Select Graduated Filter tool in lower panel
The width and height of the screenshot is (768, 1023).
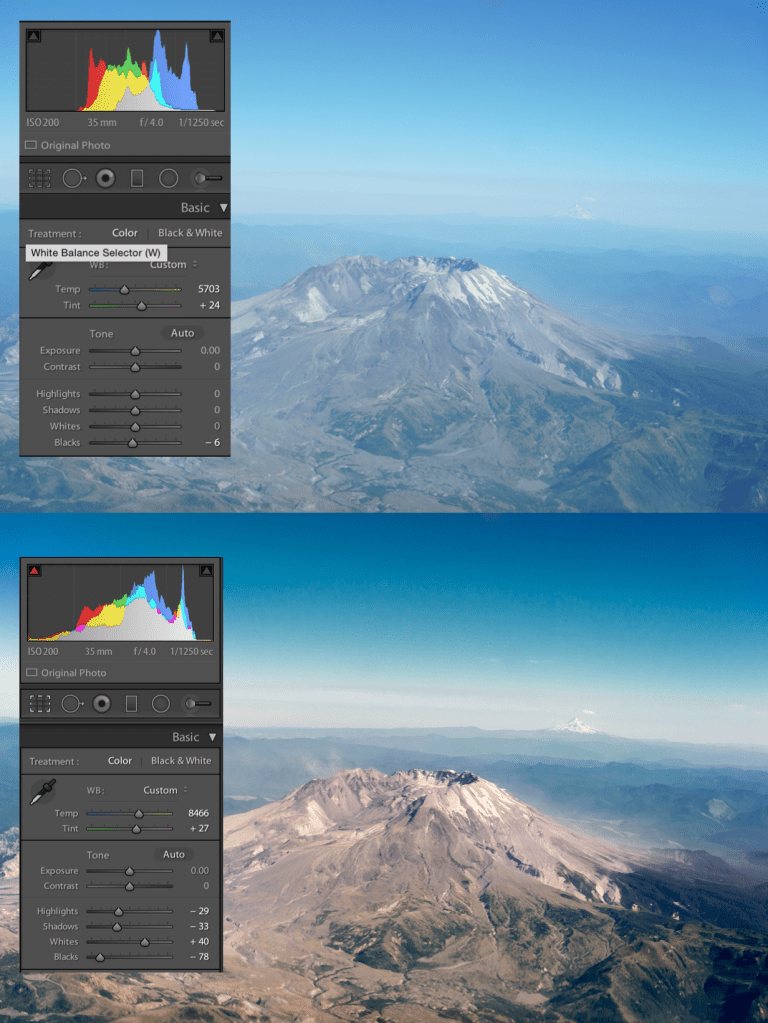[131, 704]
